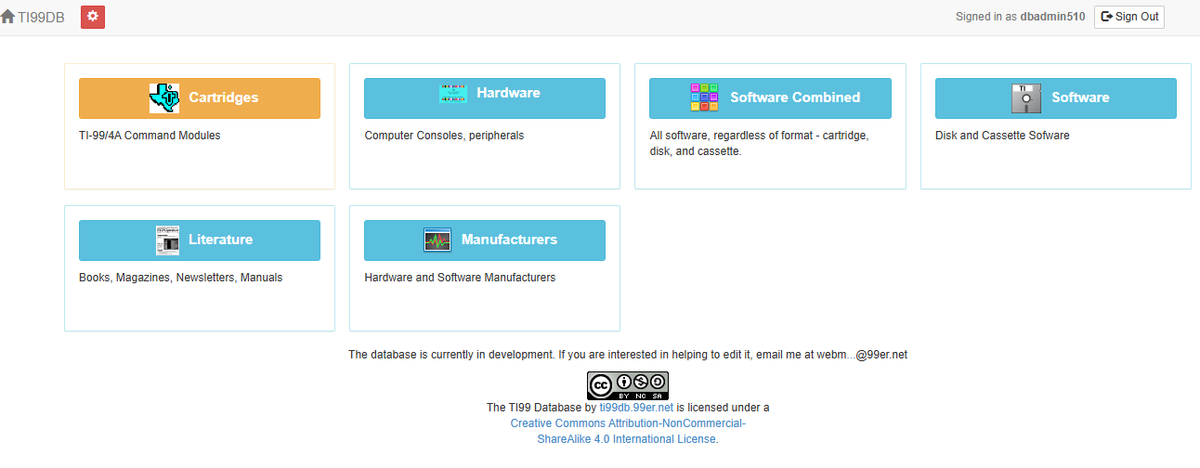
Task: Click 'Hardware and Software Manufacturers' description text
Action: click(460, 277)
